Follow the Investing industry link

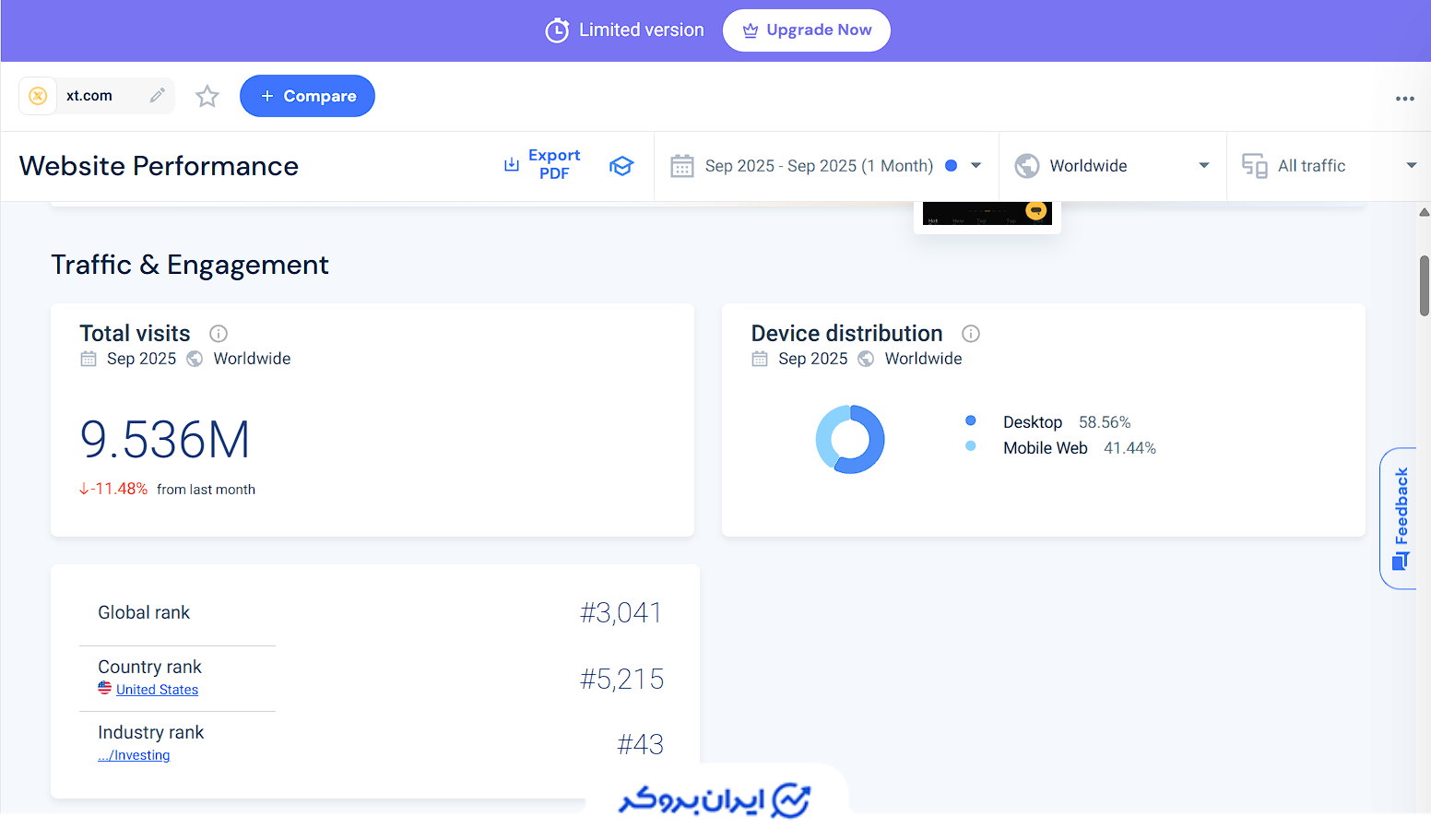click(135, 755)
